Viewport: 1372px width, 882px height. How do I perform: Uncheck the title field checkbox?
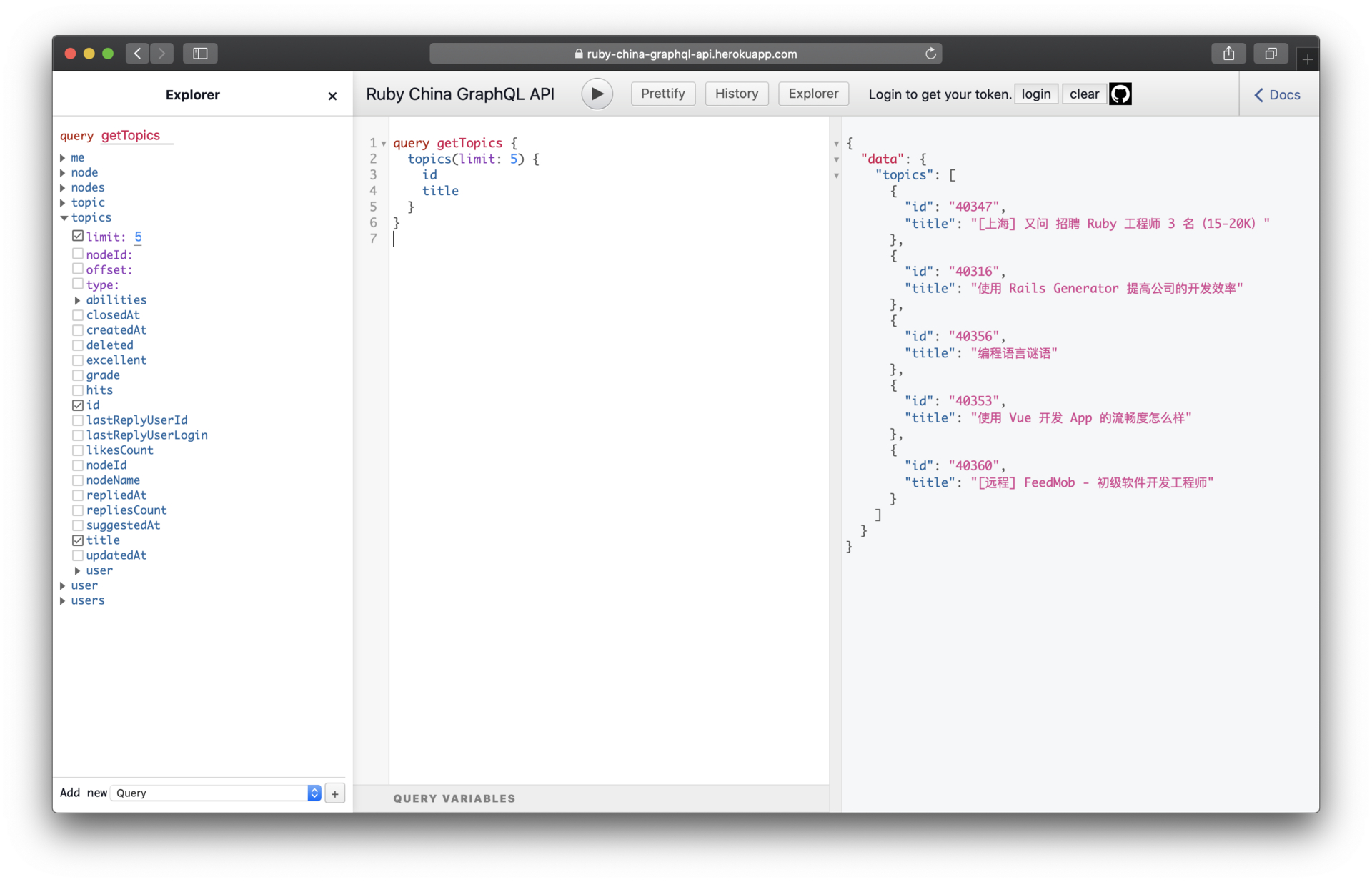(78, 540)
